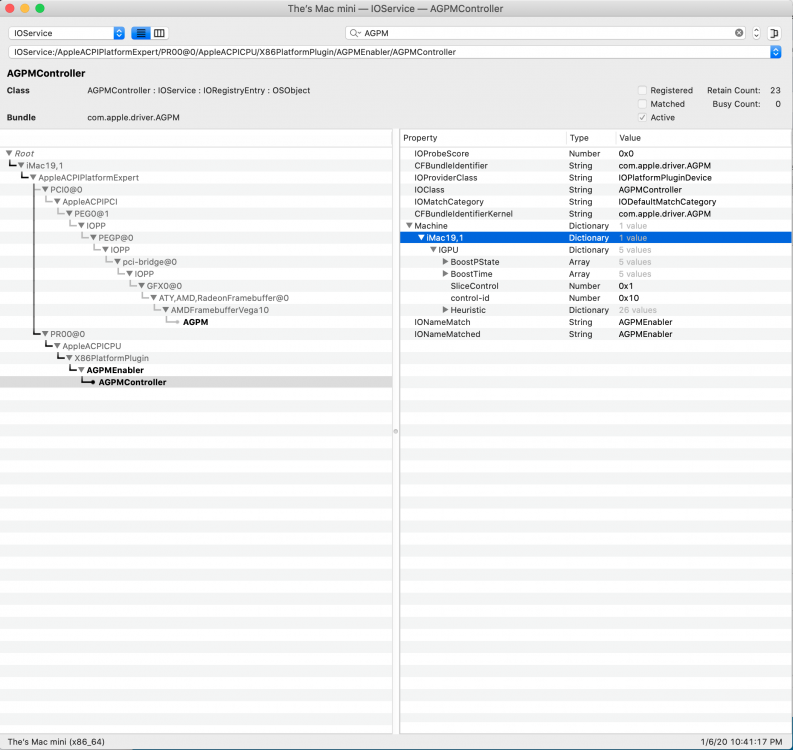Toggle the inspector sidebar icon
Screen dimensions: 793x750
pos(774,33)
